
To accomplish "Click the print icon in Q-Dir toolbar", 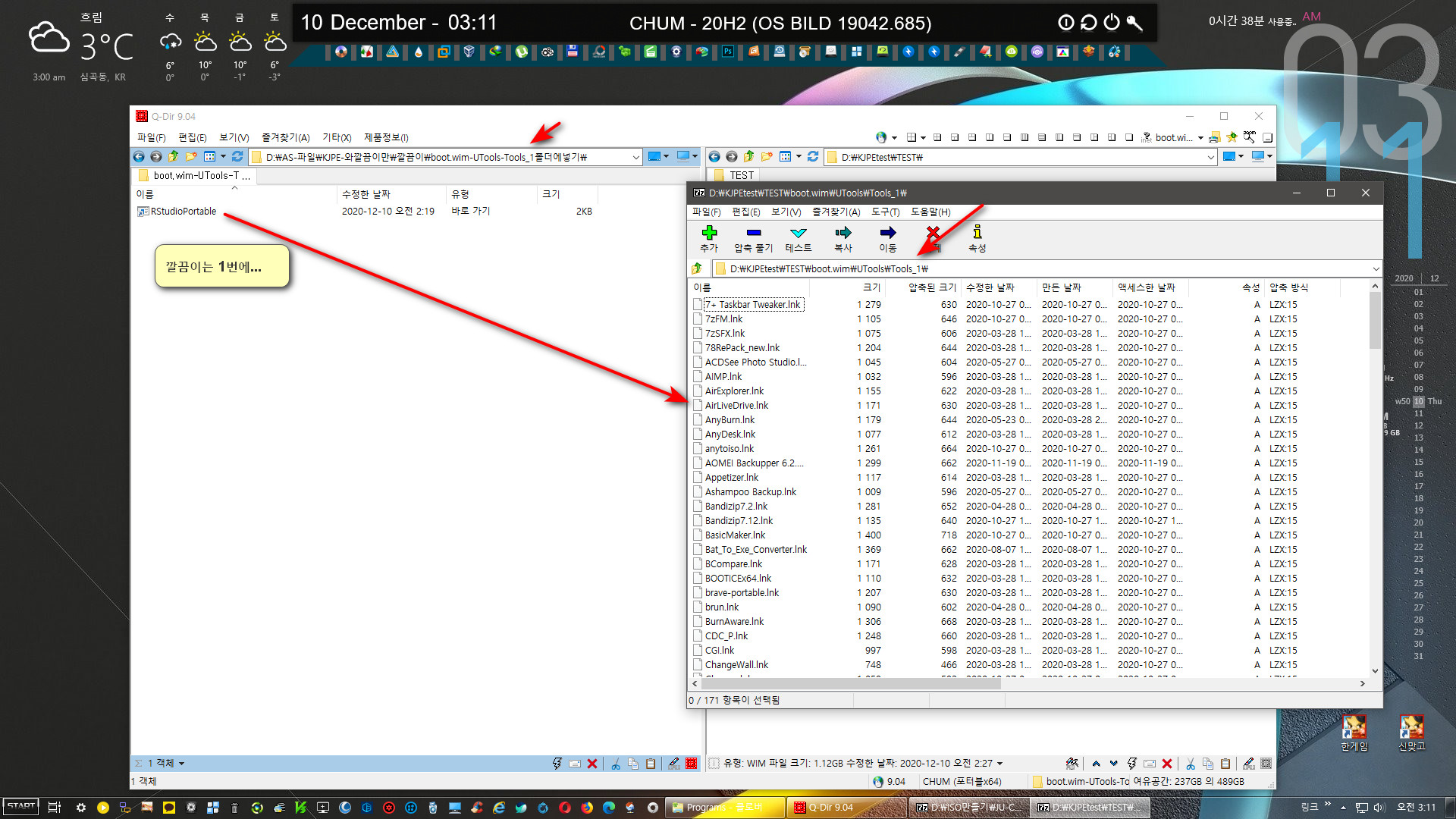I will [1214, 137].
